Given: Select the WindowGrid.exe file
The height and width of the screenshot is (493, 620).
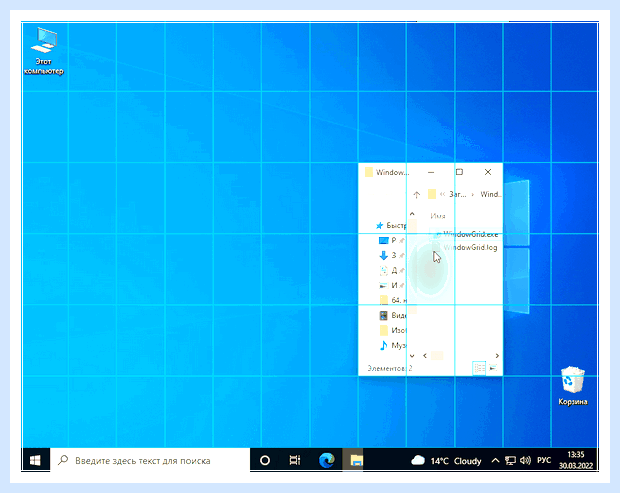Looking at the screenshot, I should (466, 234).
